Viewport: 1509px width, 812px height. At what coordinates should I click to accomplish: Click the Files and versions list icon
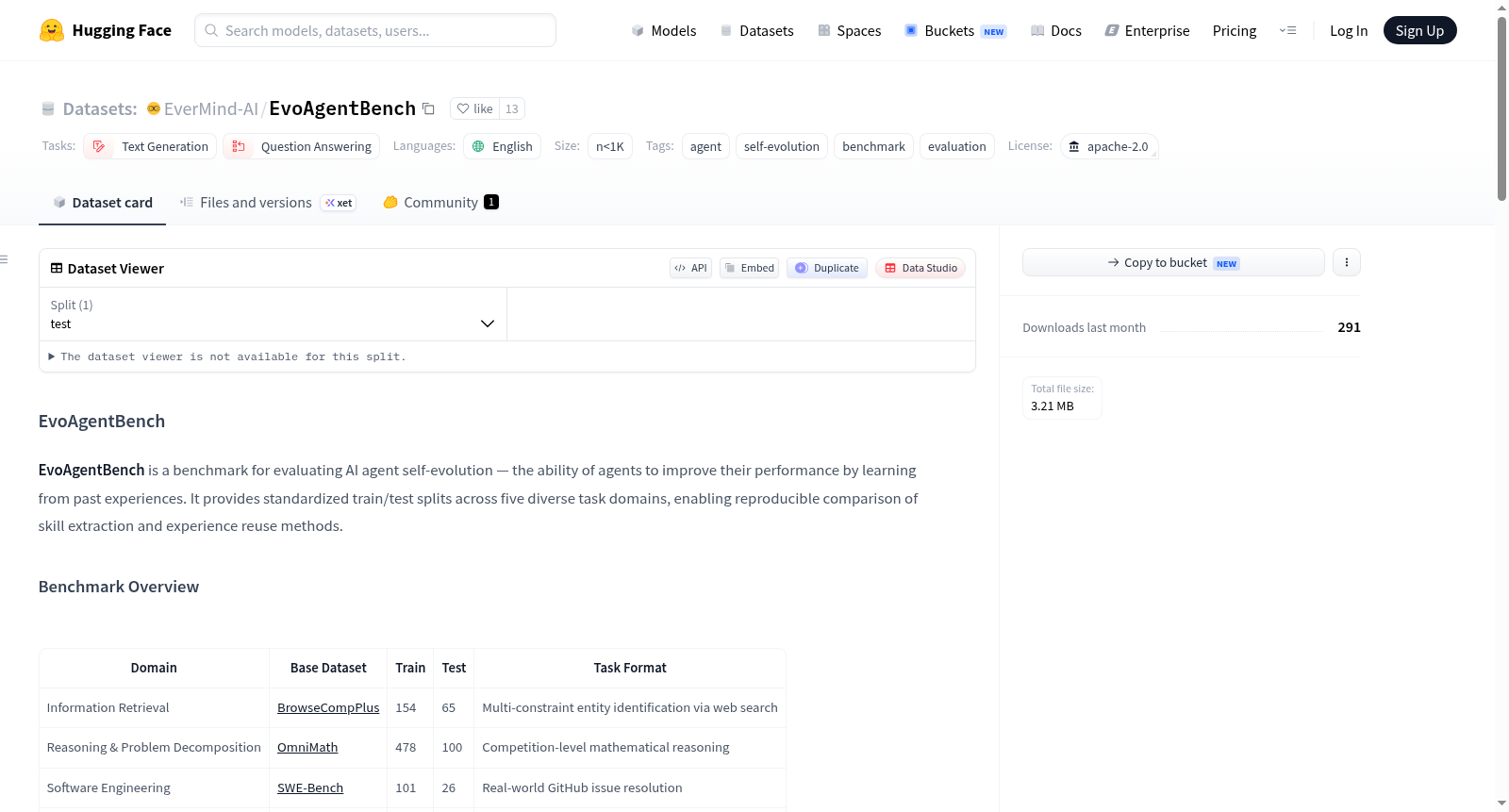pyautogui.click(x=187, y=202)
